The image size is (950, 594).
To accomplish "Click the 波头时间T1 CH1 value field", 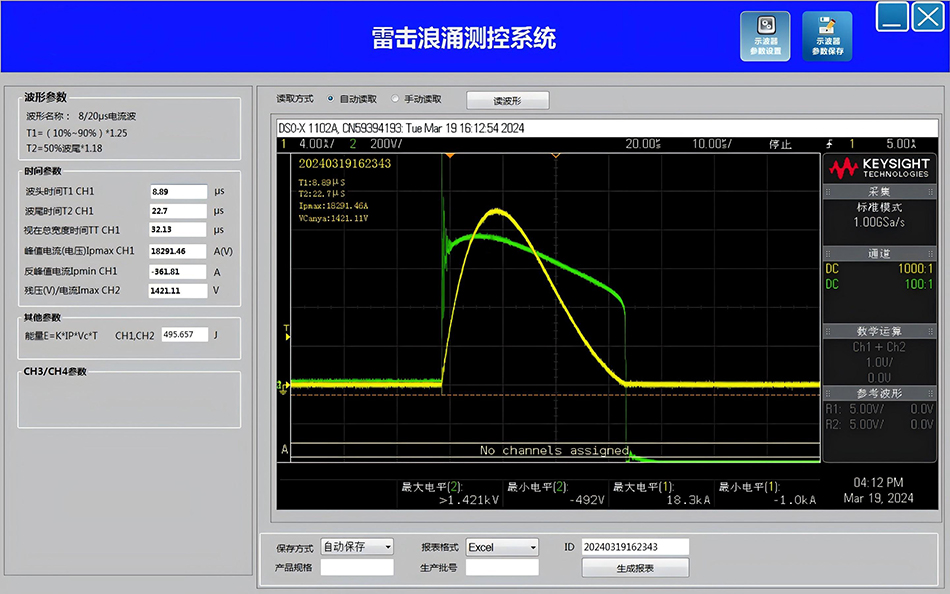I will pos(177,191).
